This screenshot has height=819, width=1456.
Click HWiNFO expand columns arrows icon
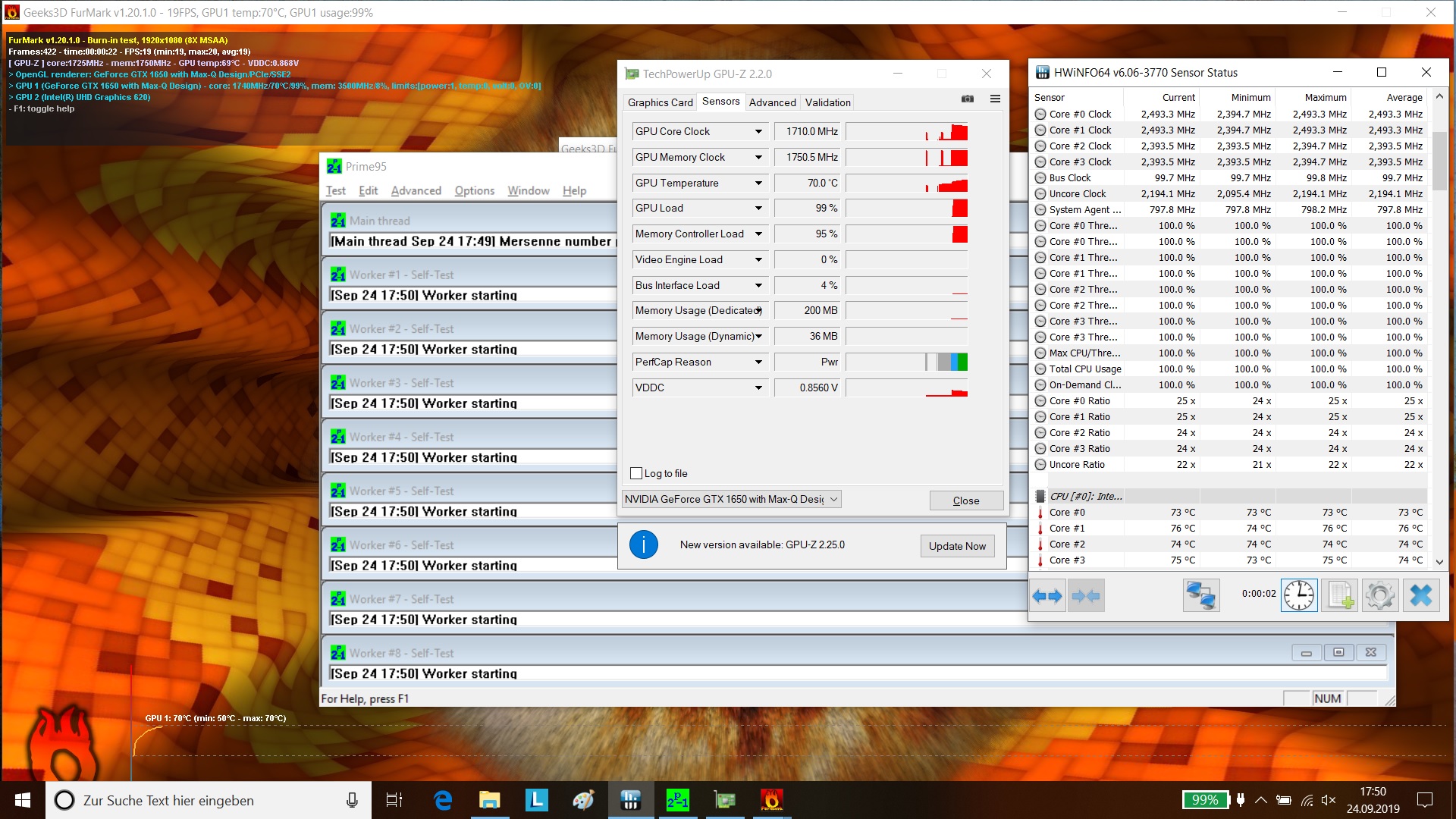(1047, 596)
